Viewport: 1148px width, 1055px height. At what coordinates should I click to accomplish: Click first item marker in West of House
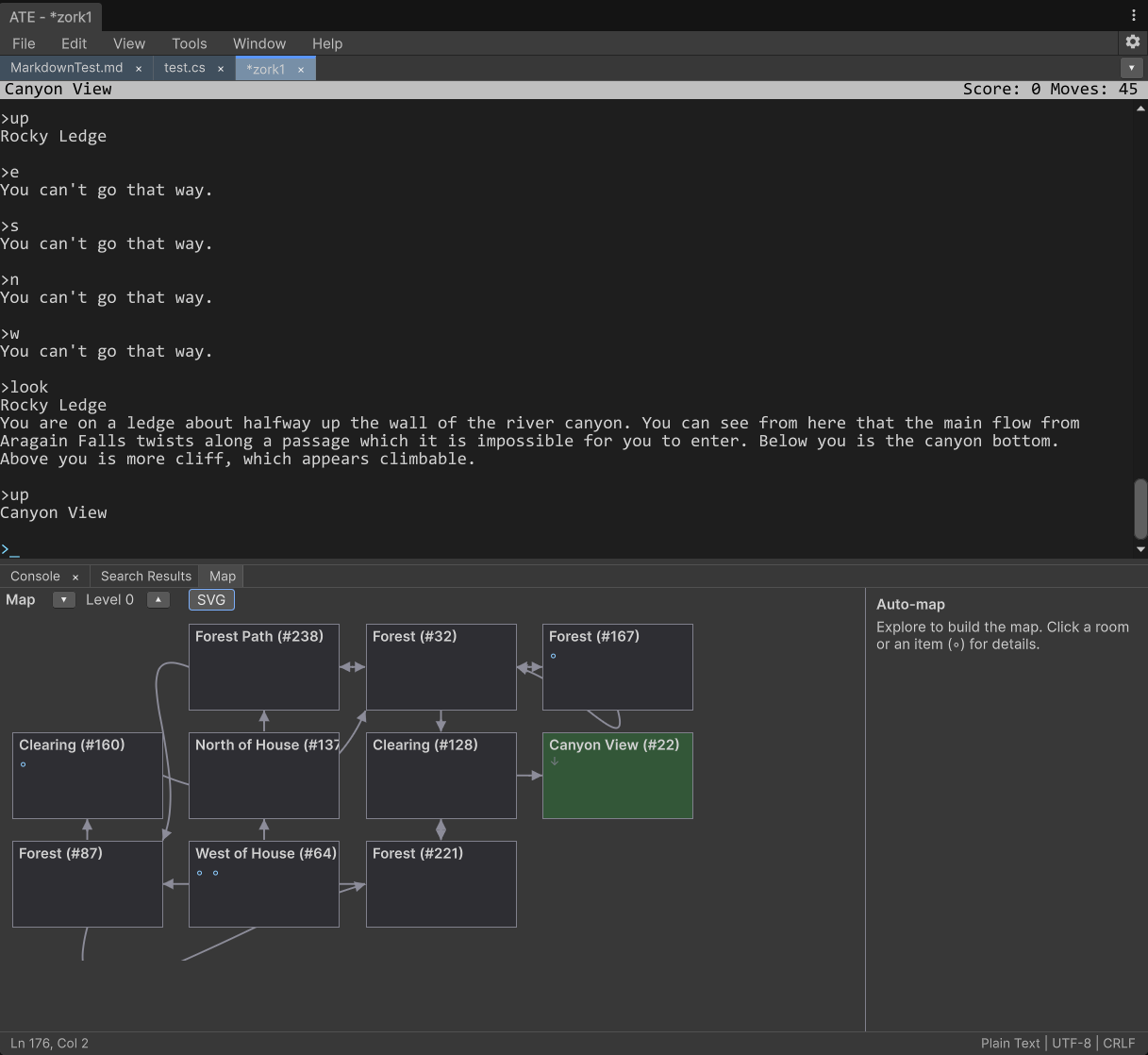200,873
